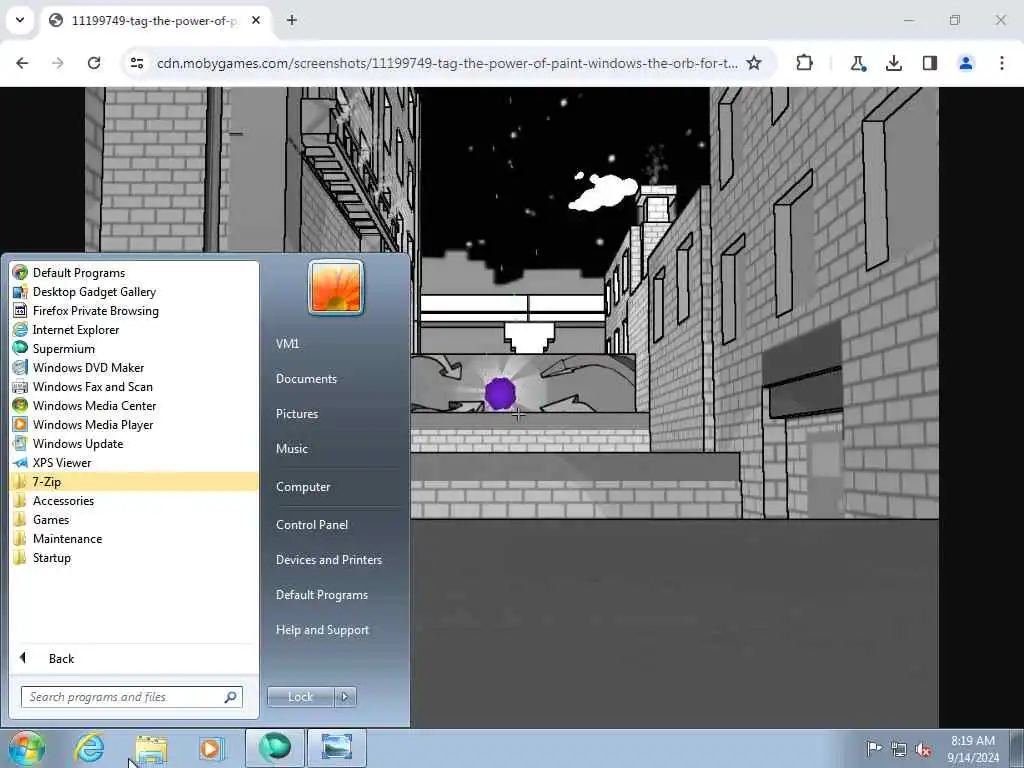Select the 11199749-tag-the-power-of tab
This screenshot has width=1024, height=768.
coord(155,20)
